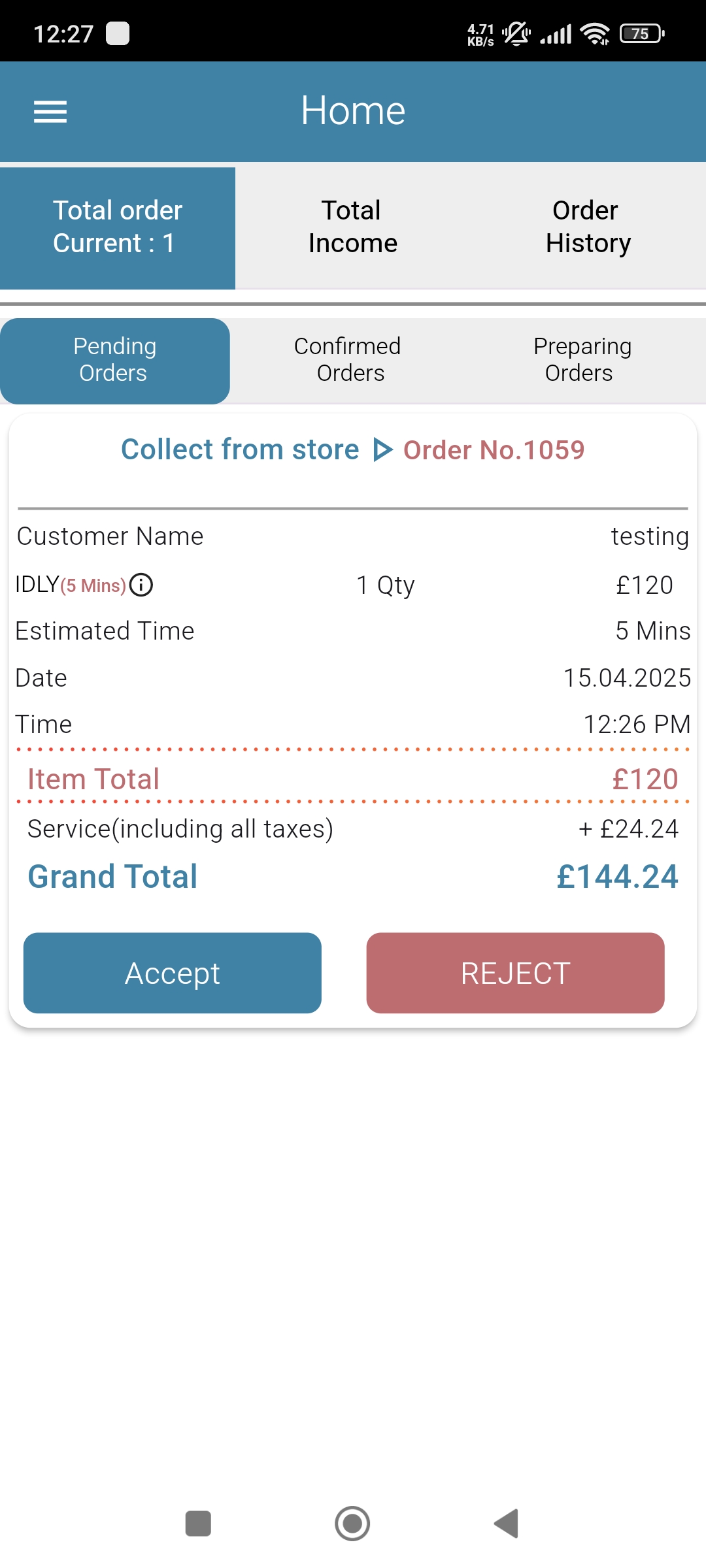Switch to Confirmed Orders
Viewport: 706px width, 1568px height.
pos(348,360)
